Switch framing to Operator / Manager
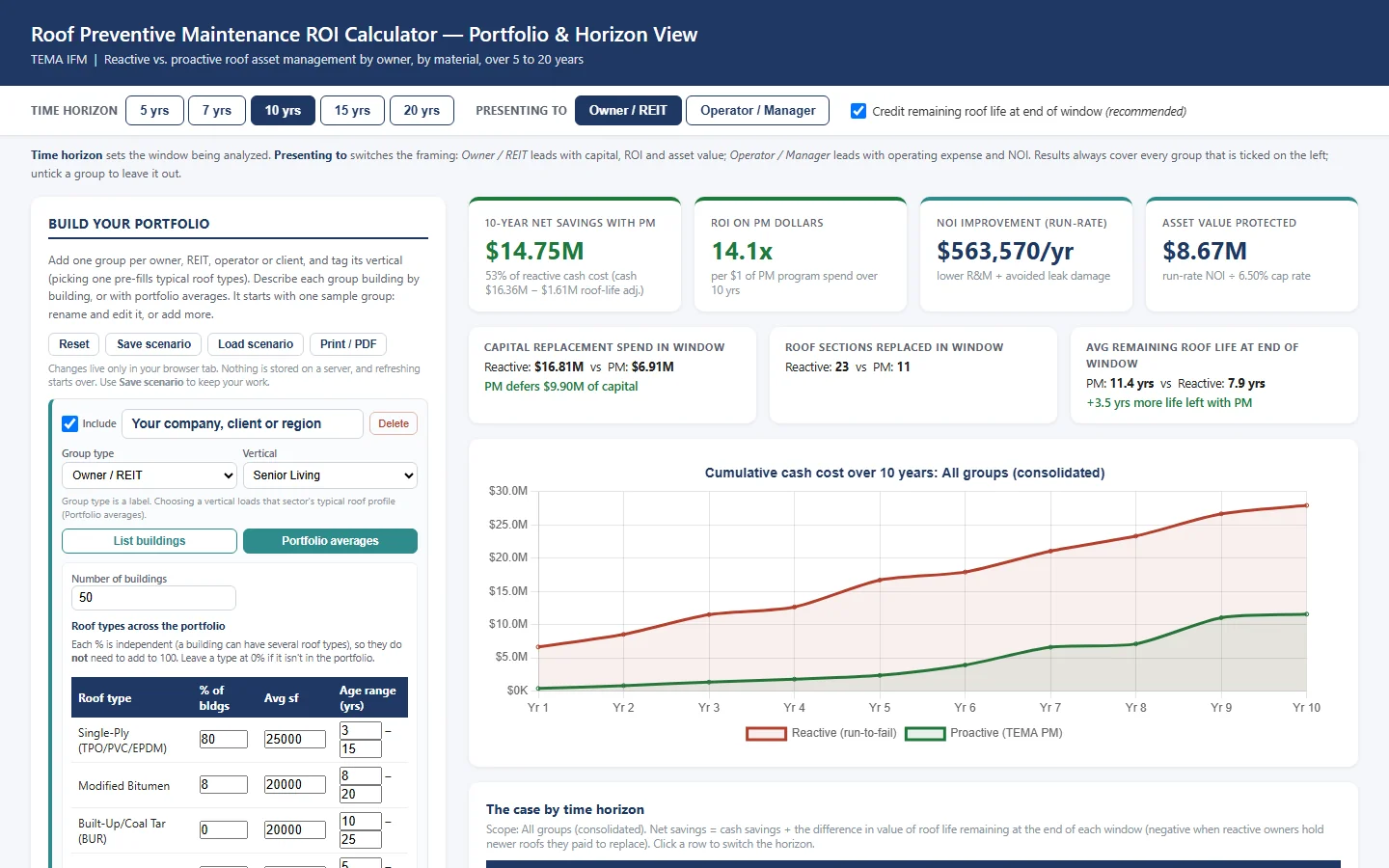This screenshot has height=868, width=1389. [757, 111]
